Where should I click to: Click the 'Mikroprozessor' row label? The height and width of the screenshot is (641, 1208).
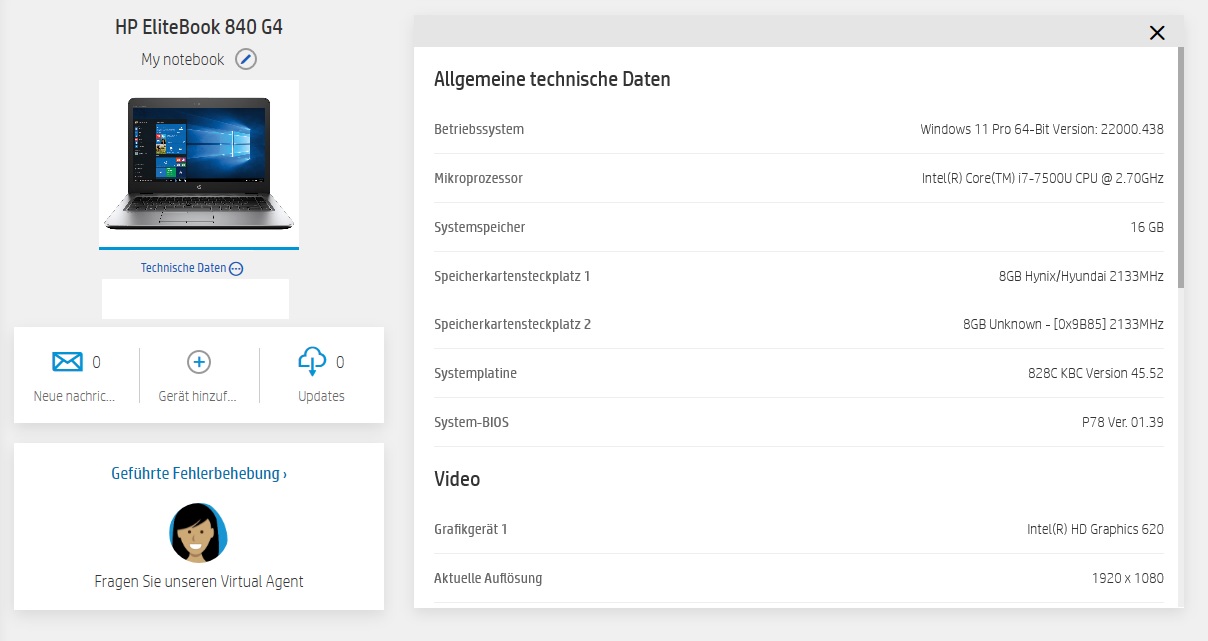click(478, 178)
